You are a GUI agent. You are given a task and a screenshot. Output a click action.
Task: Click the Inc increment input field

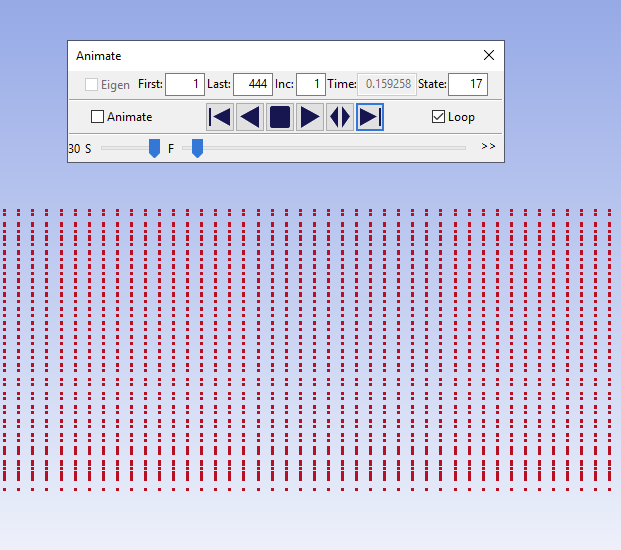311,84
